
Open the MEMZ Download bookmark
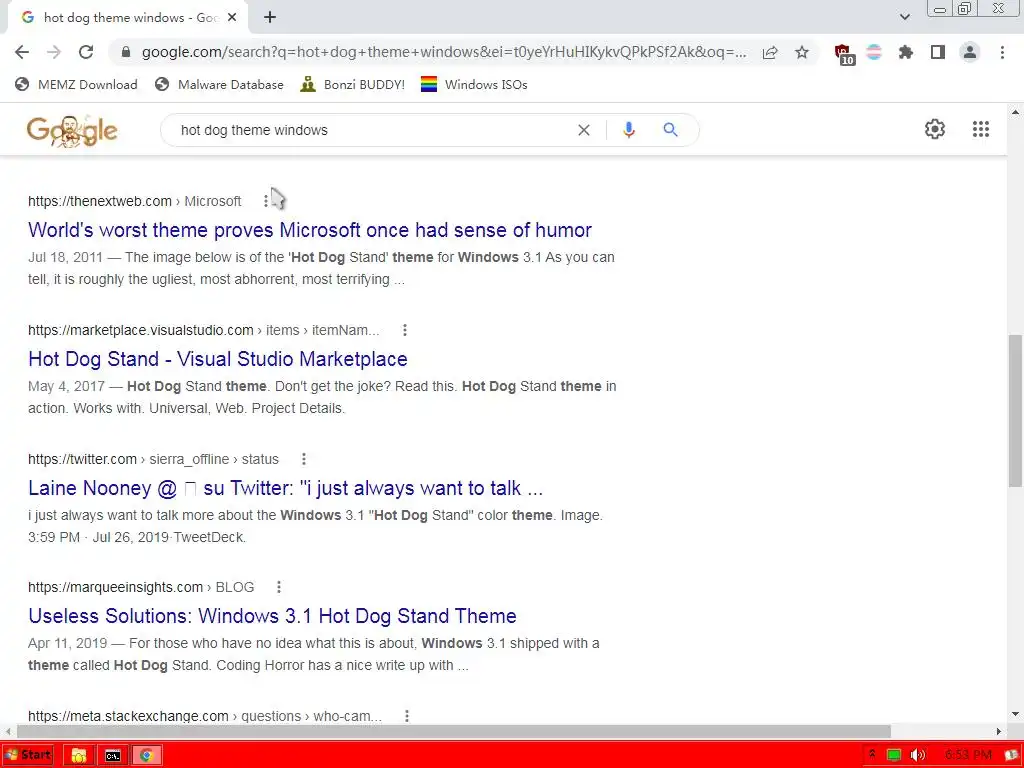pos(76,84)
